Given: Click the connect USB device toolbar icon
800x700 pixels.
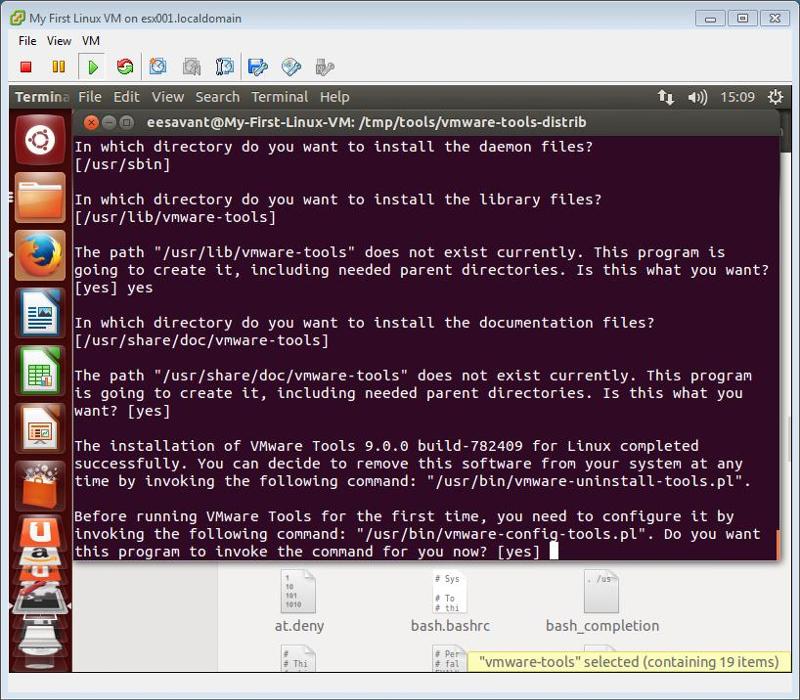Looking at the screenshot, I should (324, 67).
